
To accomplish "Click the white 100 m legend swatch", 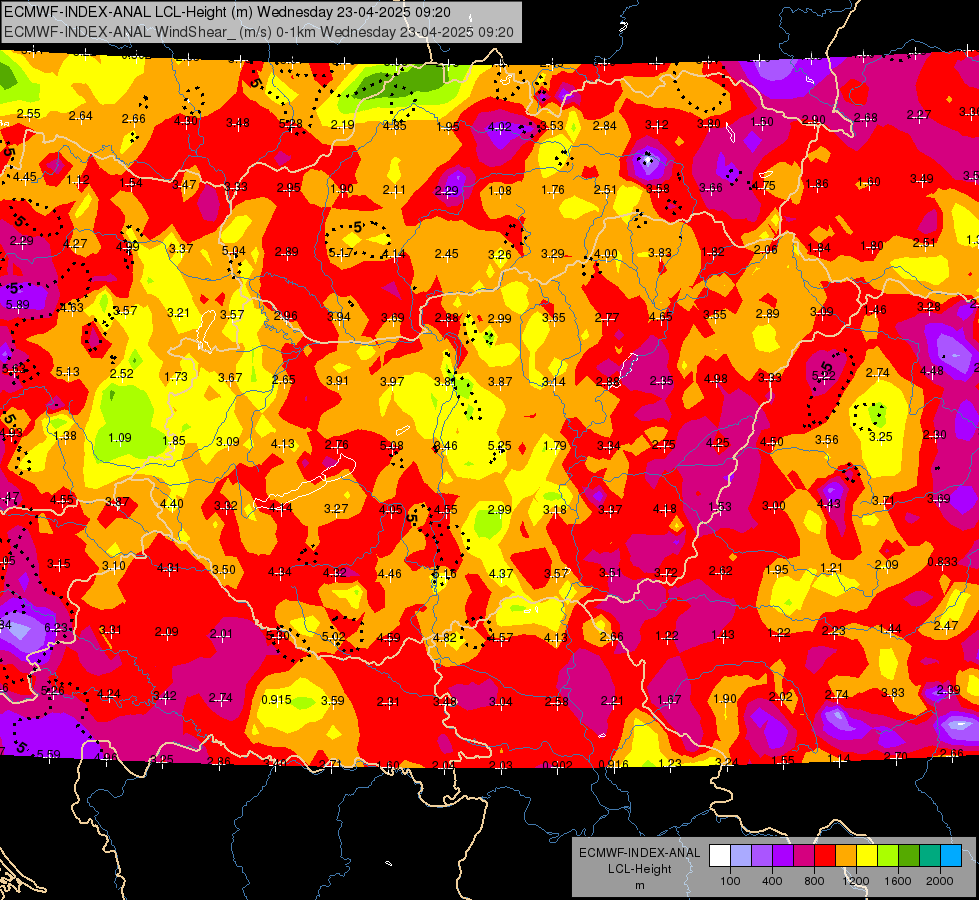I will 720,856.
